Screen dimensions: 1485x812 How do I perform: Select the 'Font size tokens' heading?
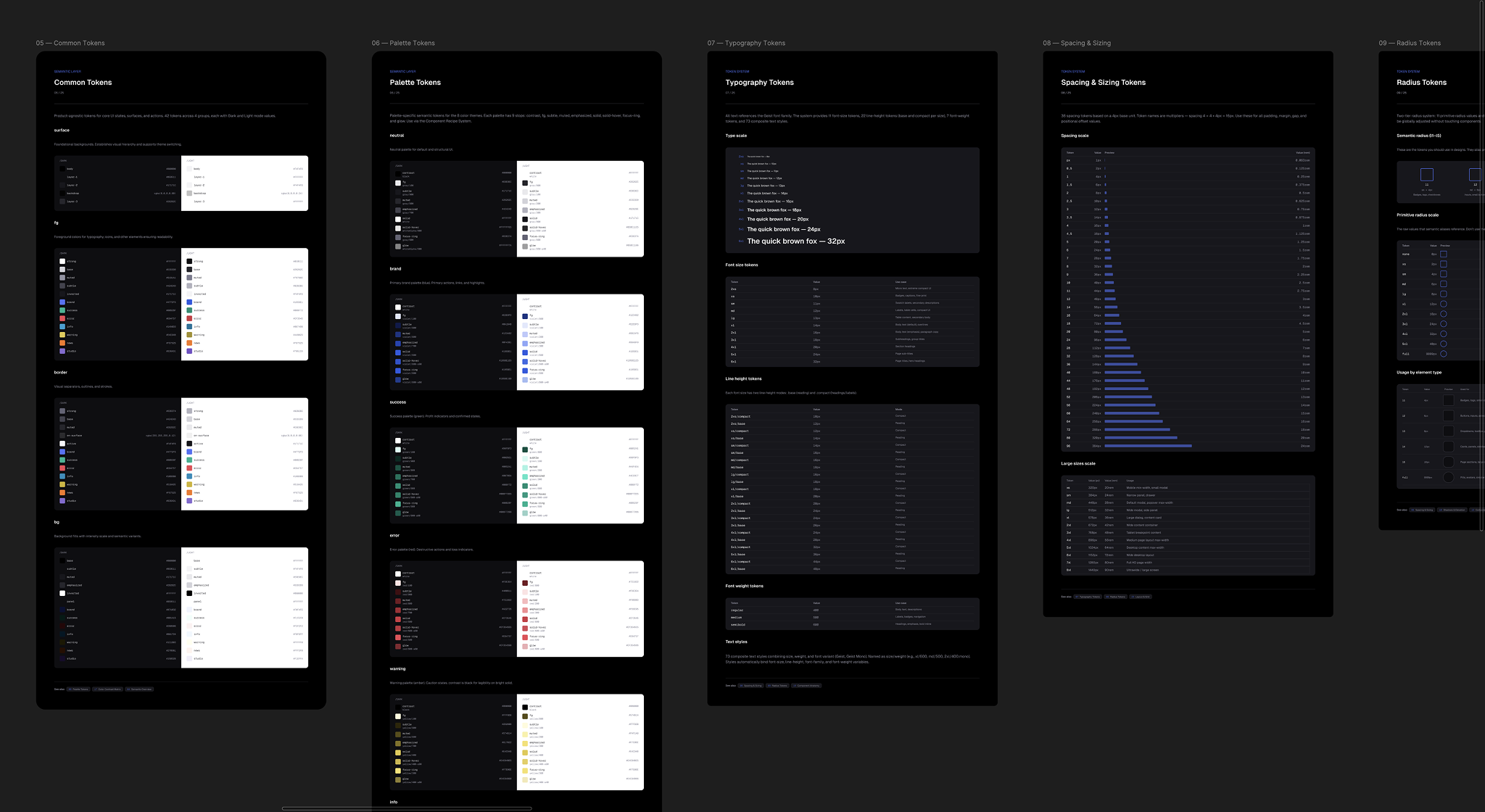(x=742, y=265)
